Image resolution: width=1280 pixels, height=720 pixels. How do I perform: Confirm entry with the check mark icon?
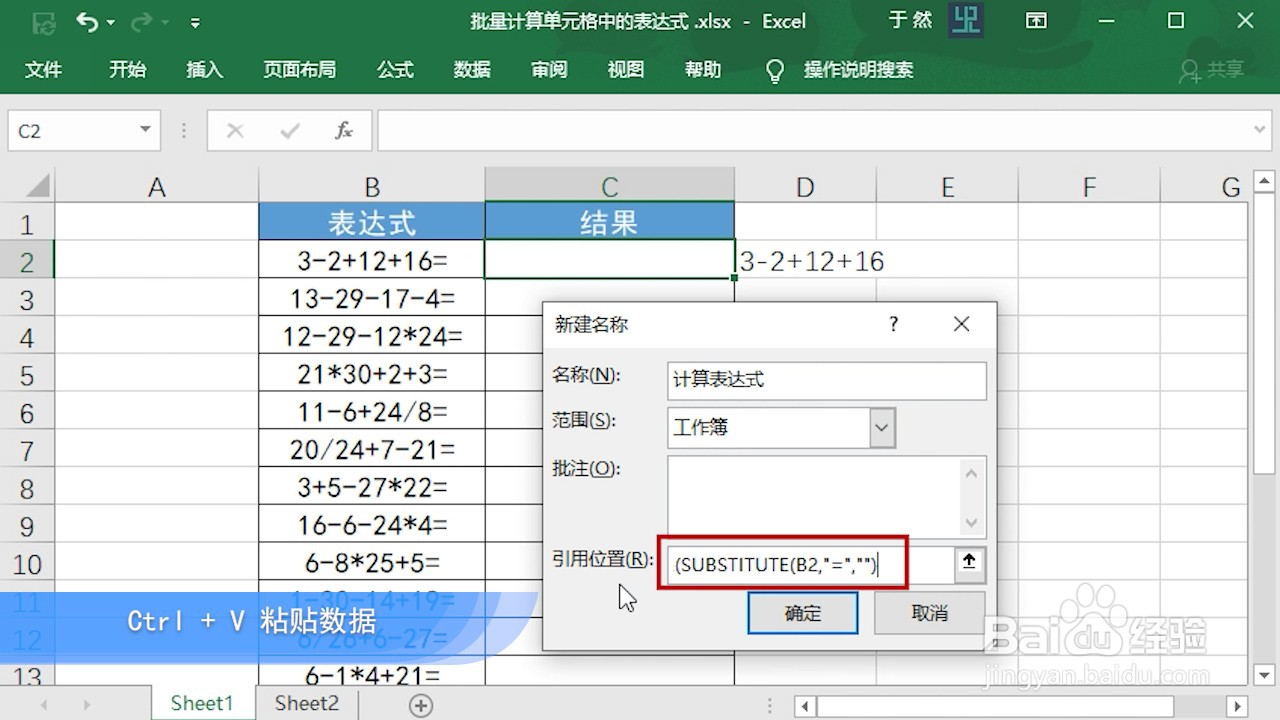(290, 130)
